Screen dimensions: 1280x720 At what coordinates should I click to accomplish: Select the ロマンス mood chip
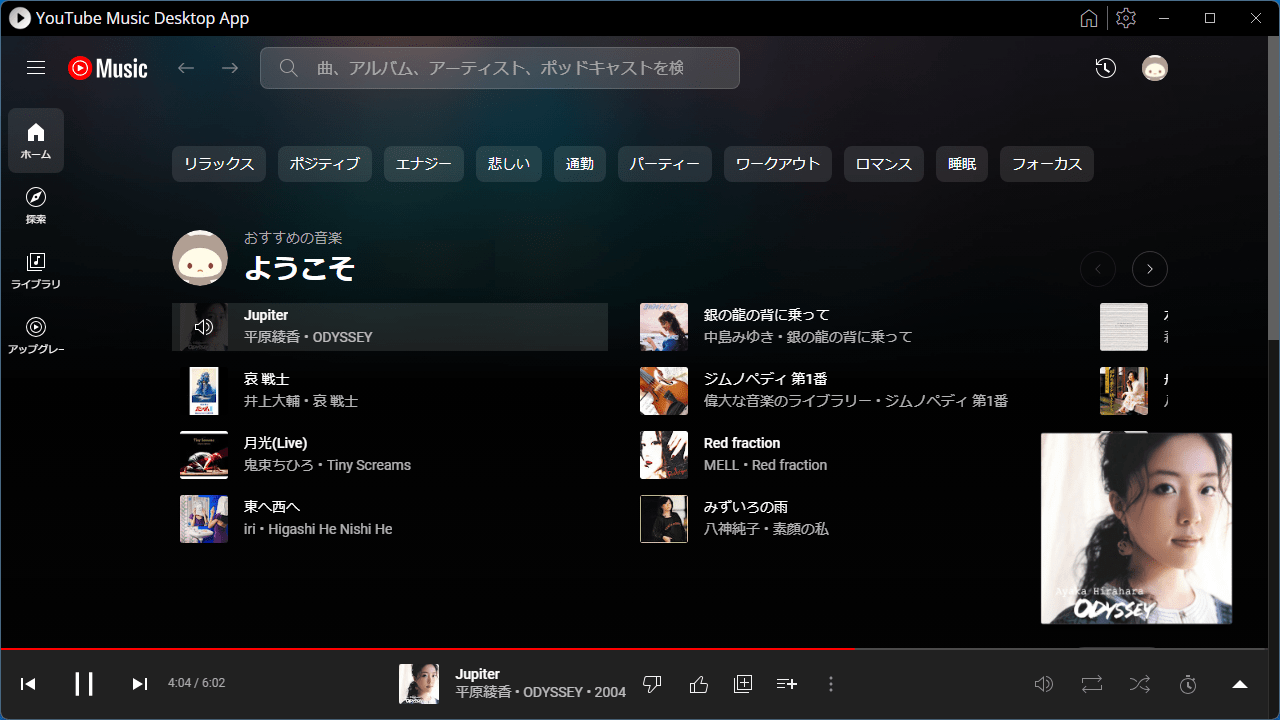point(884,164)
